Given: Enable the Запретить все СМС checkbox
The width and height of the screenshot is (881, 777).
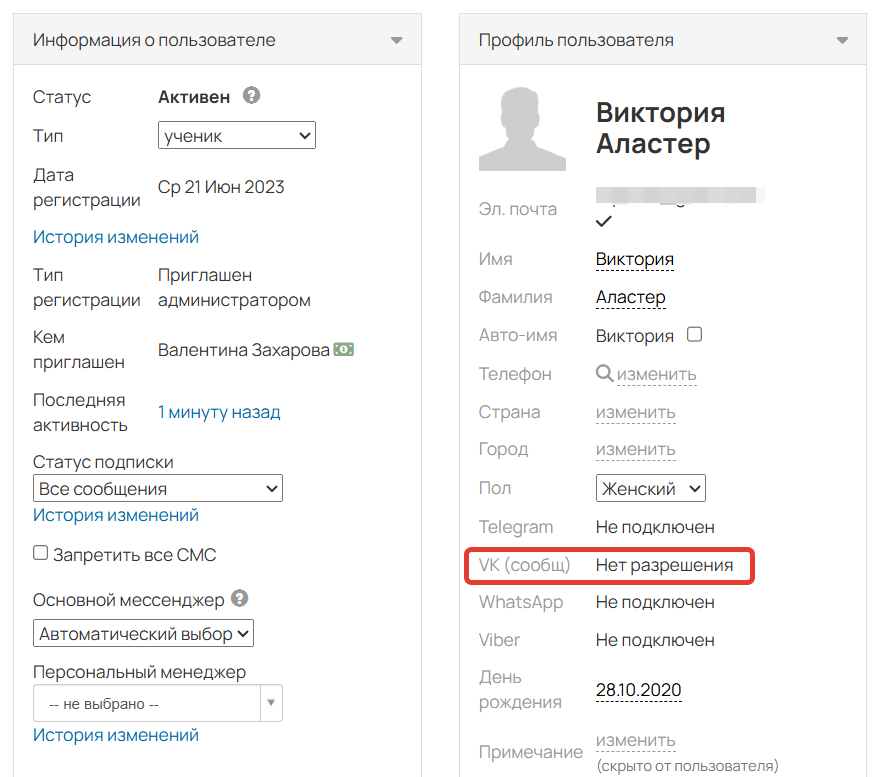Looking at the screenshot, I should tap(41, 553).
